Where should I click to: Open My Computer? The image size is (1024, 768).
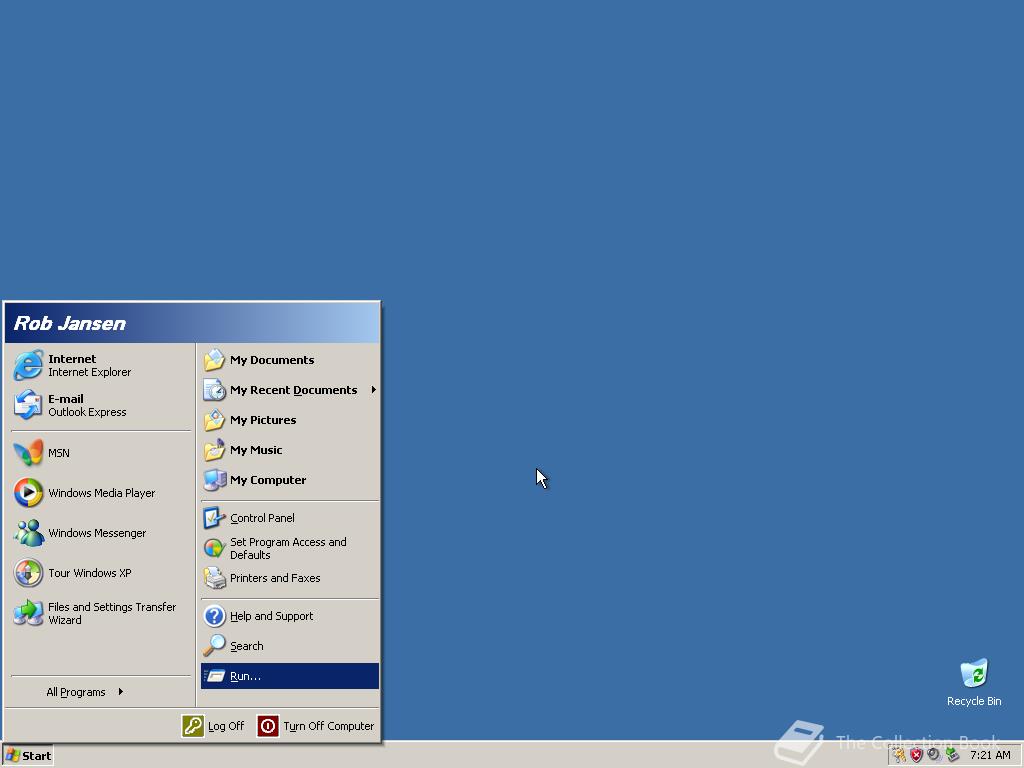(x=290, y=480)
